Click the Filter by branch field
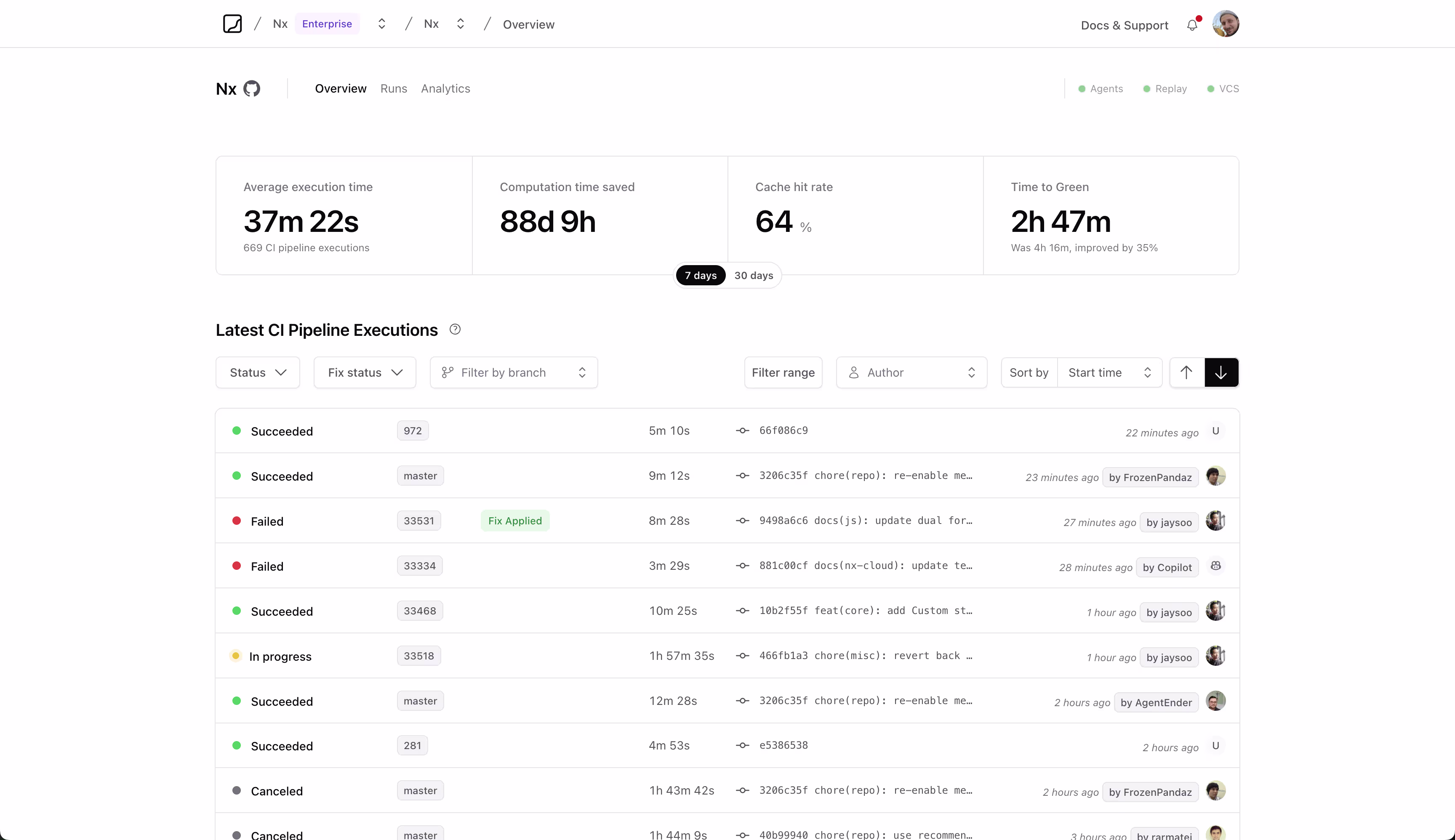Viewport: 1455px width, 840px height. pyautogui.click(x=513, y=372)
